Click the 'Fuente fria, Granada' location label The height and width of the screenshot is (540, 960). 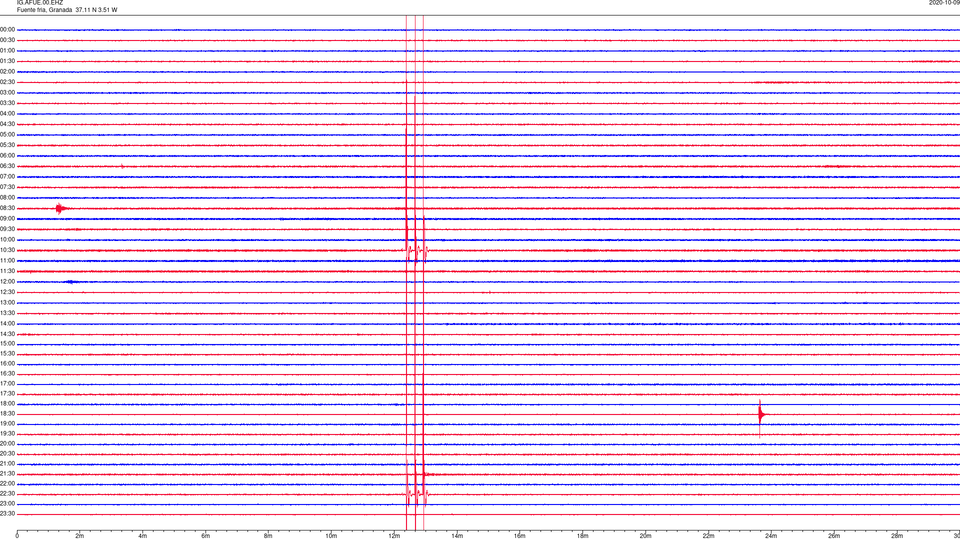pos(44,10)
